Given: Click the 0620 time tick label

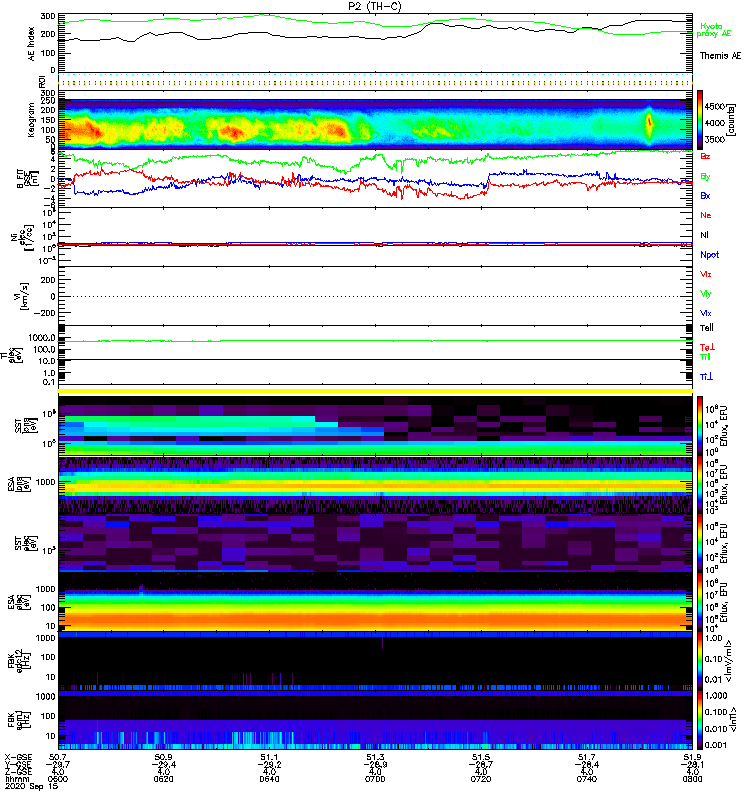Looking at the screenshot, I should [x=163, y=779].
